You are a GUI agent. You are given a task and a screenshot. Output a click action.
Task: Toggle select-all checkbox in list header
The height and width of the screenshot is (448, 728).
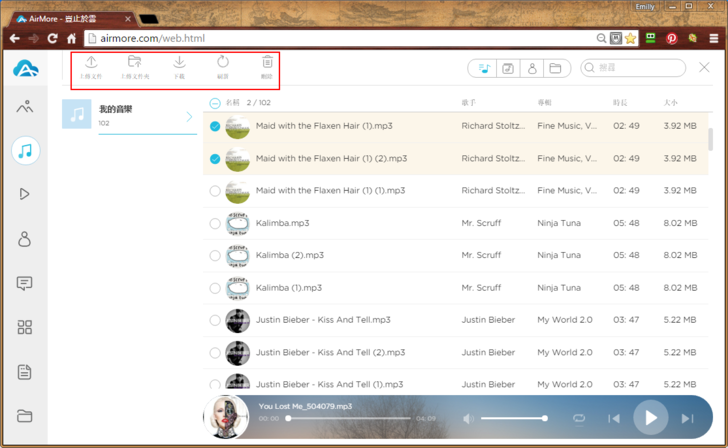click(x=215, y=103)
